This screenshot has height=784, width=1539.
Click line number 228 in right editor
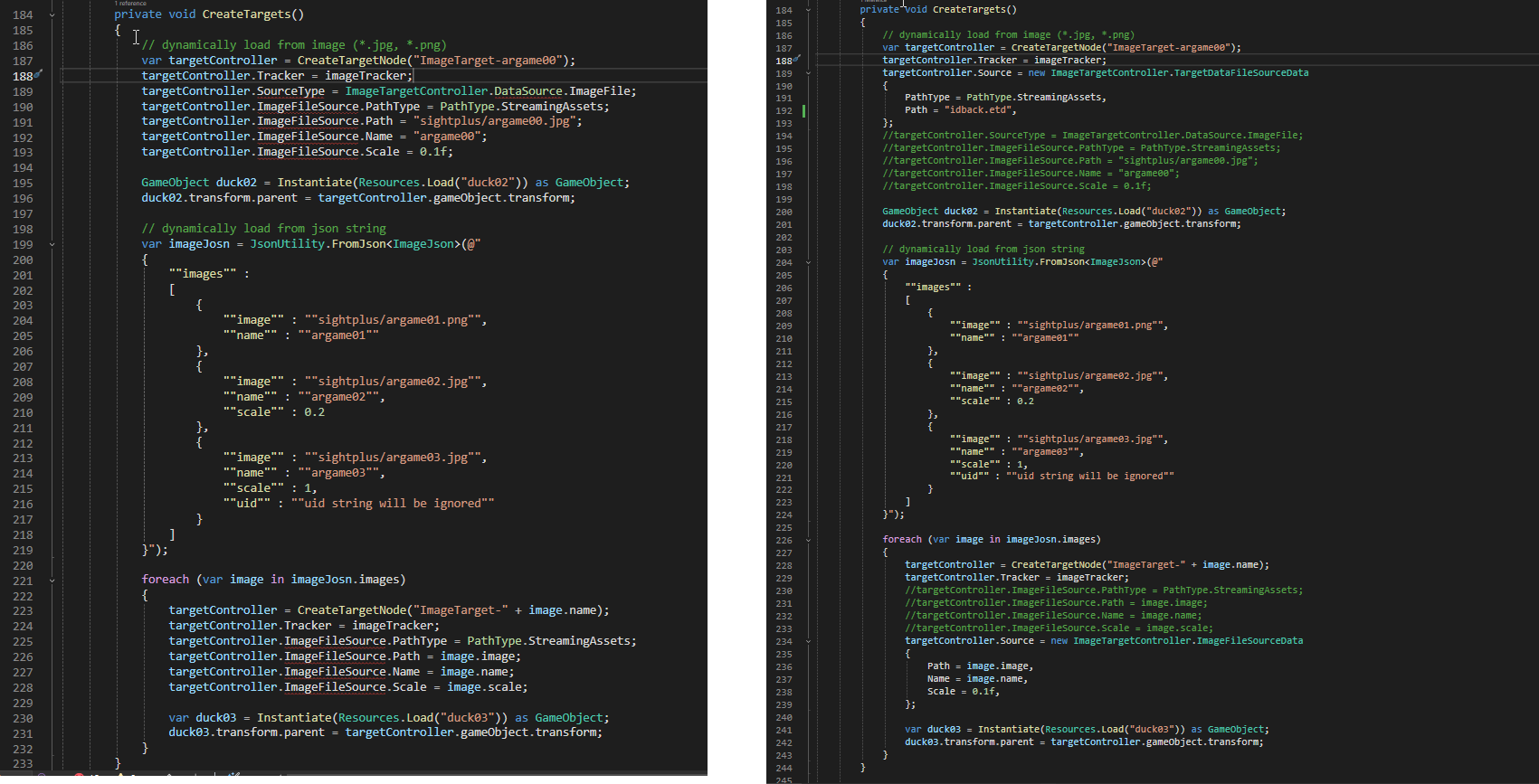click(784, 565)
